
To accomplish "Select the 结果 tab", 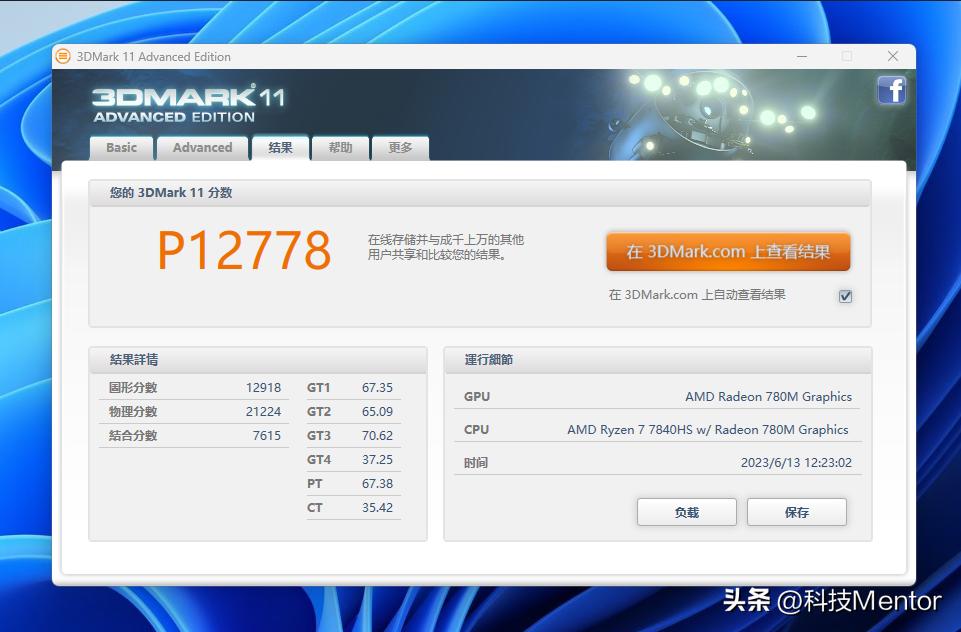I will [279, 148].
